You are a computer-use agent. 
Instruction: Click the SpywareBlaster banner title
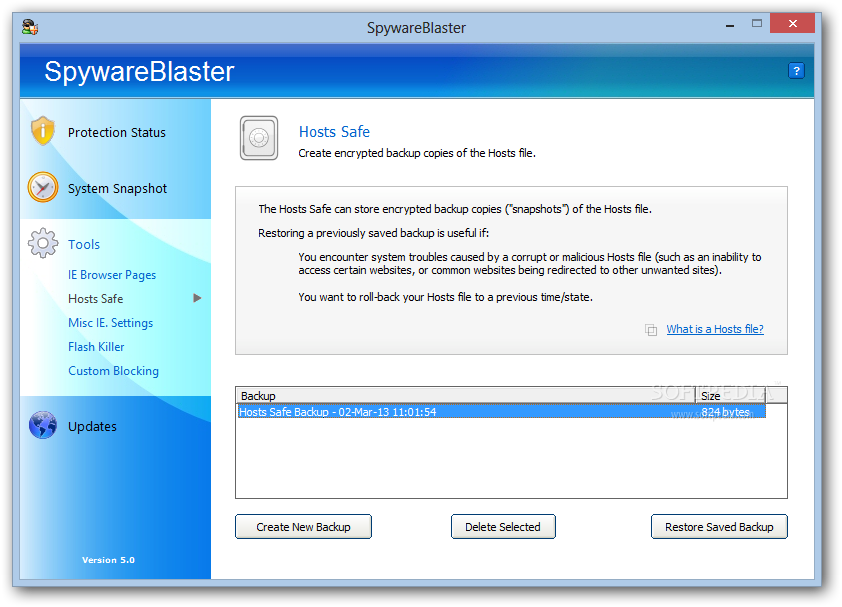click(139, 71)
